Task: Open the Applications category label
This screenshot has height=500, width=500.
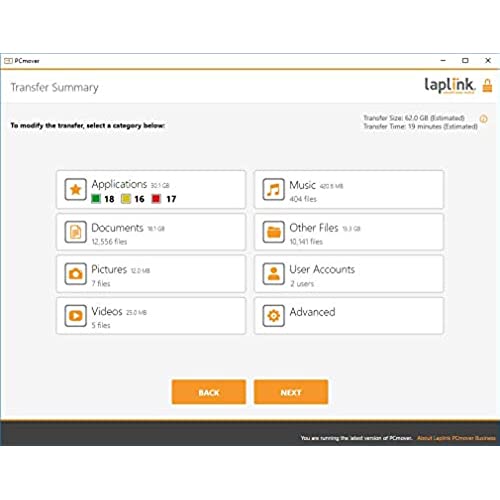Action: [119, 184]
